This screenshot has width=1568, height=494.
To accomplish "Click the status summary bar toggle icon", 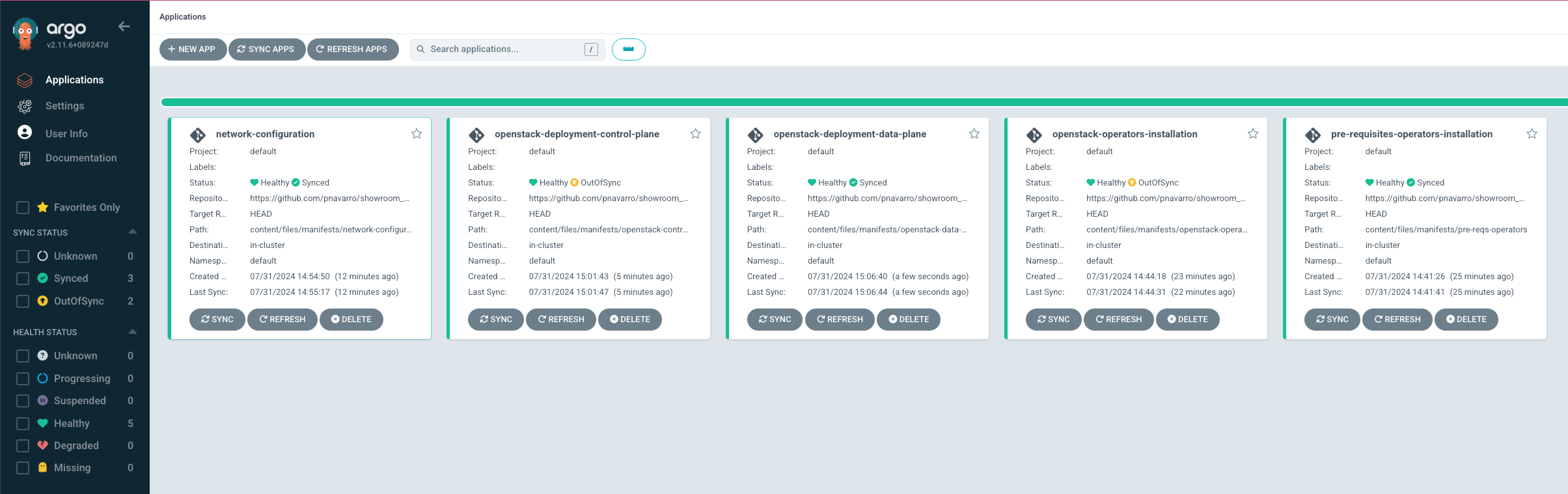I will point(628,49).
